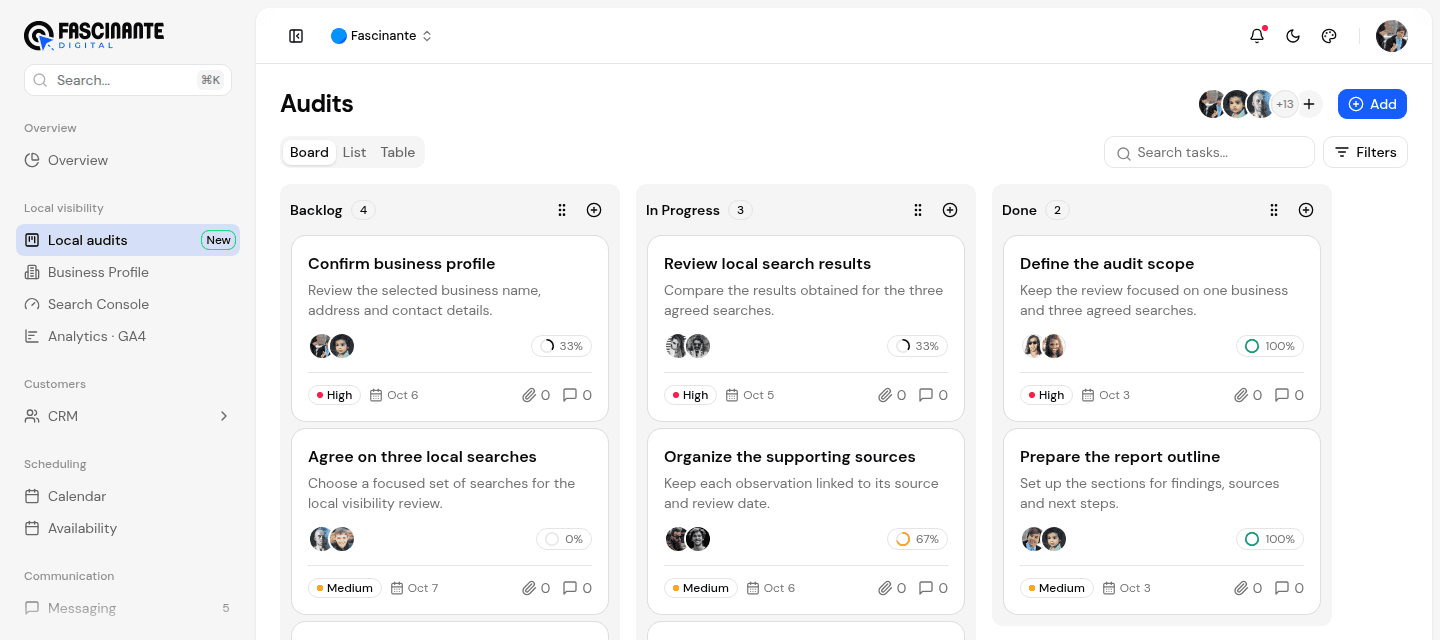1440x640 pixels.
Task: Go to Overview in the sidebar
Action: [x=128, y=160]
